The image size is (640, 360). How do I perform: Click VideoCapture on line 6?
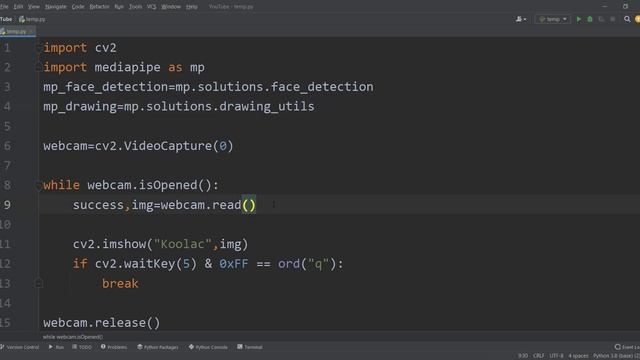tap(168, 146)
